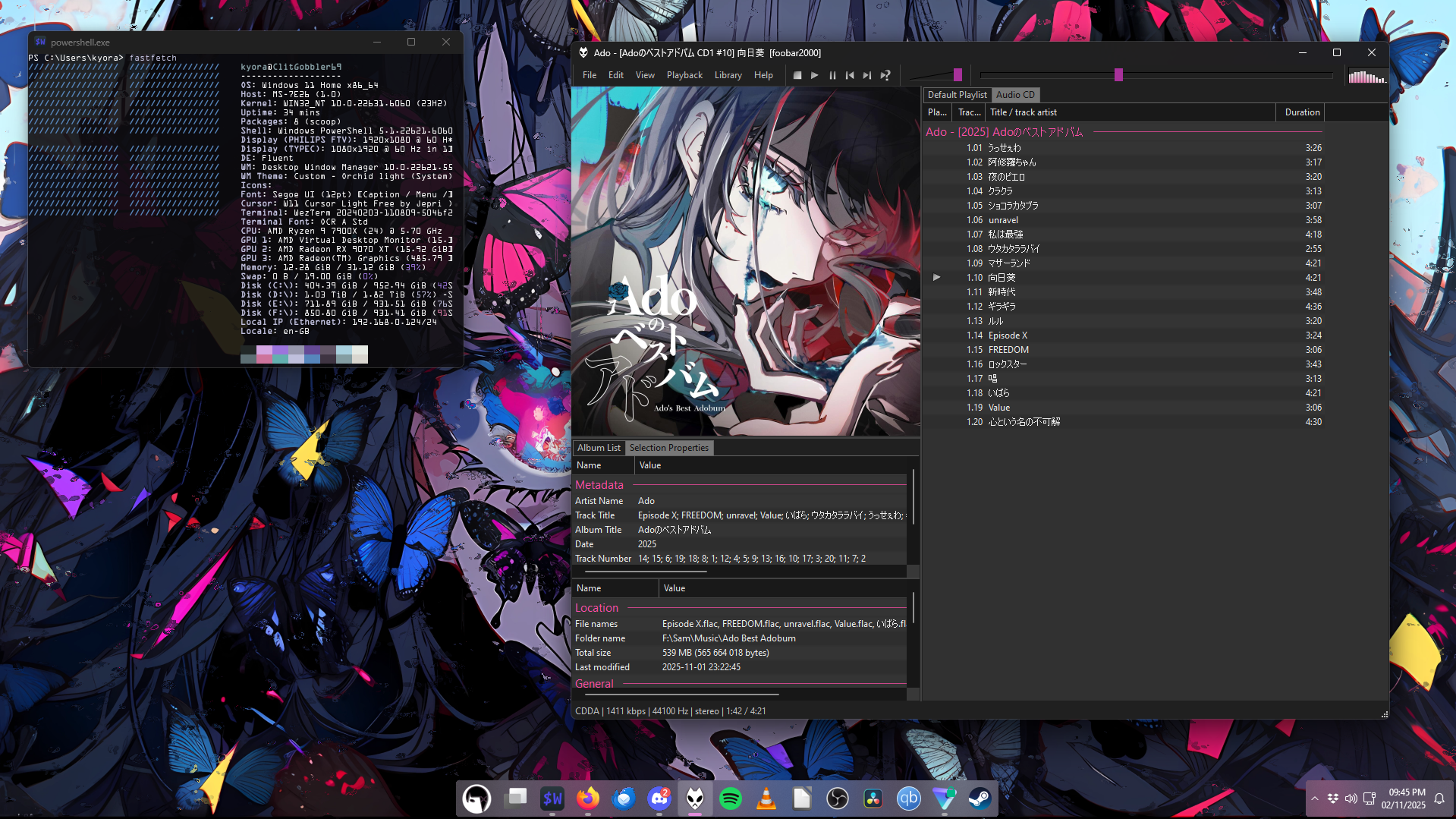Select track 1.20 心という名の不可解
This screenshot has height=819, width=1456.
[1124, 422]
